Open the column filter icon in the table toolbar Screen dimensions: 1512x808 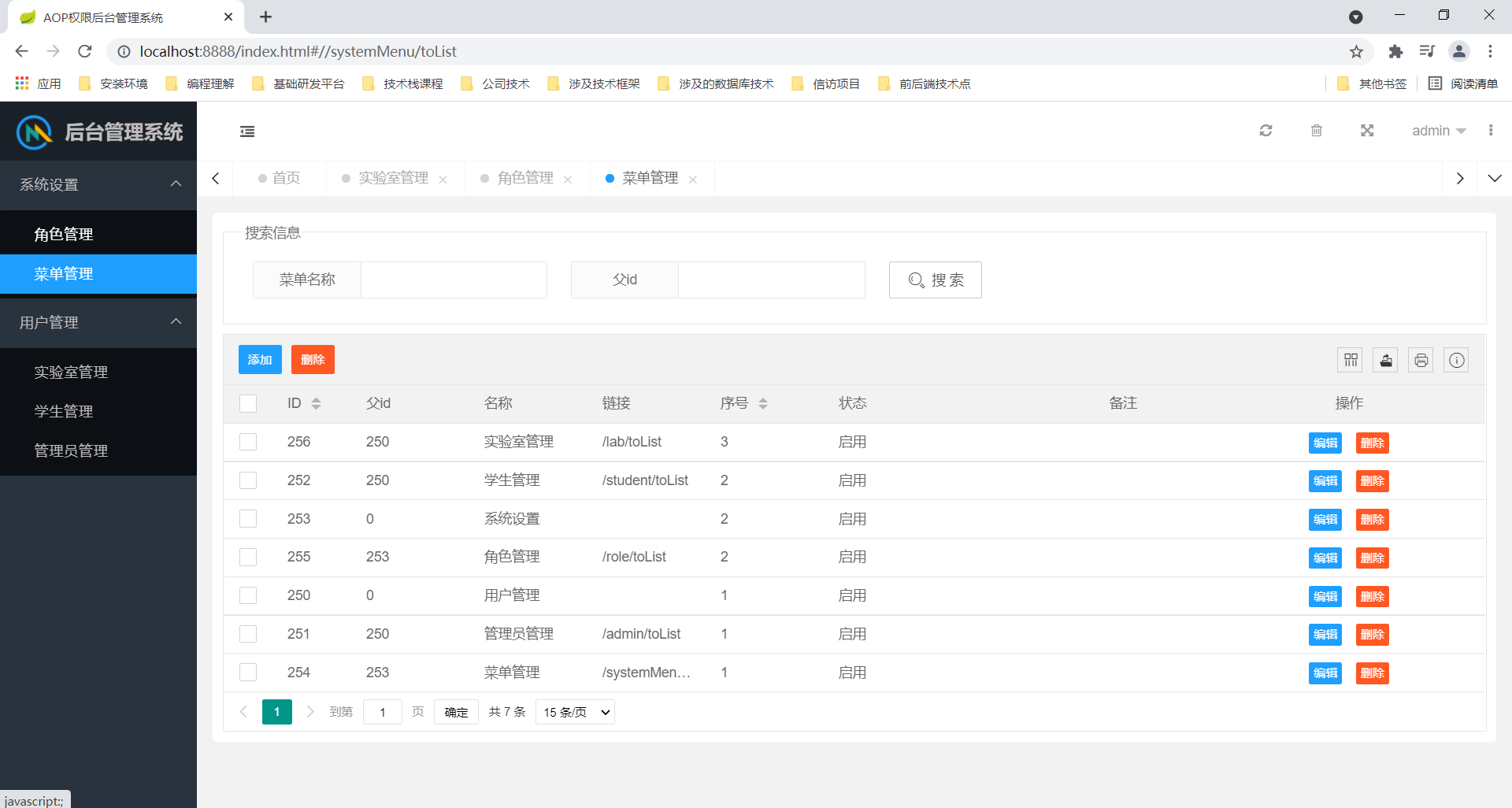(x=1351, y=360)
